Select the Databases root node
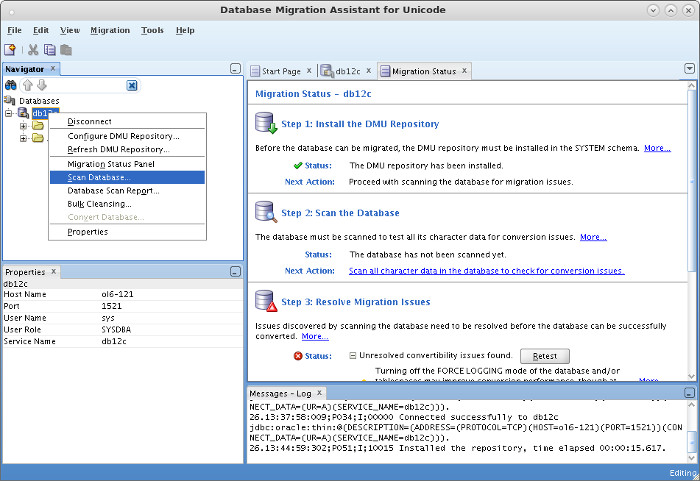The height and width of the screenshot is (481, 700). (x=39, y=100)
